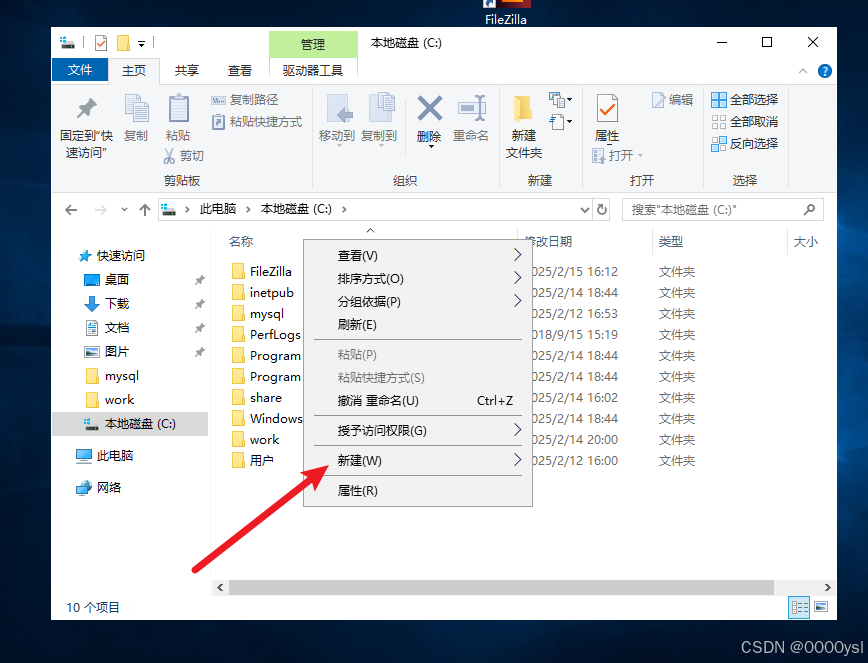The width and height of the screenshot is (868, 663).
Task: Open the New item dropdown in ribbon
Action: 561,100
